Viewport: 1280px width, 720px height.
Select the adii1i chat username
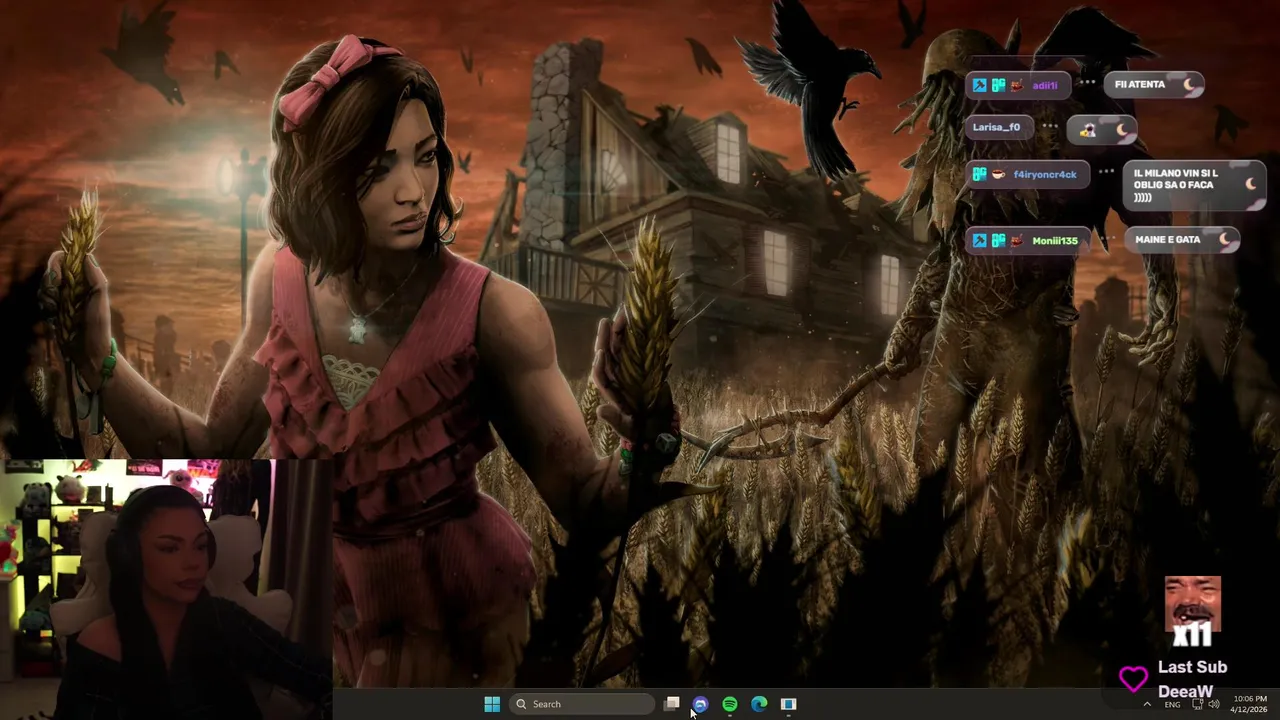1045,85
